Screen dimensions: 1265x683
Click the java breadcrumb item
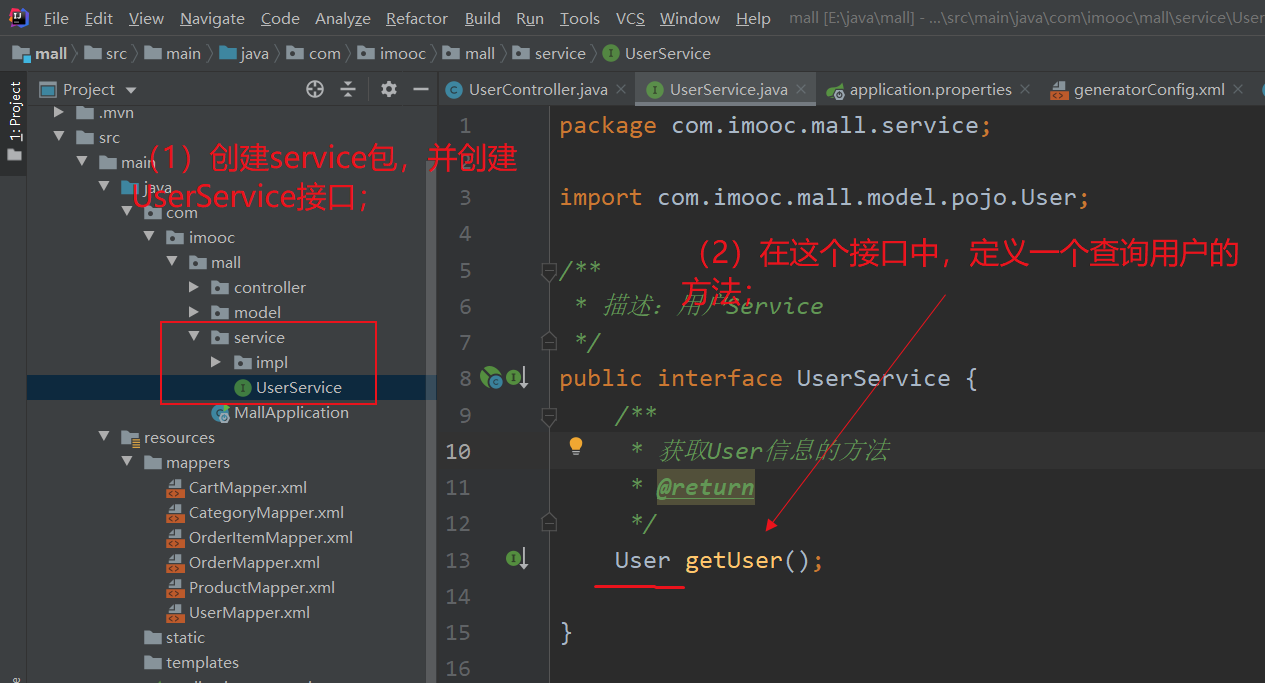click(x=244, y=53)
